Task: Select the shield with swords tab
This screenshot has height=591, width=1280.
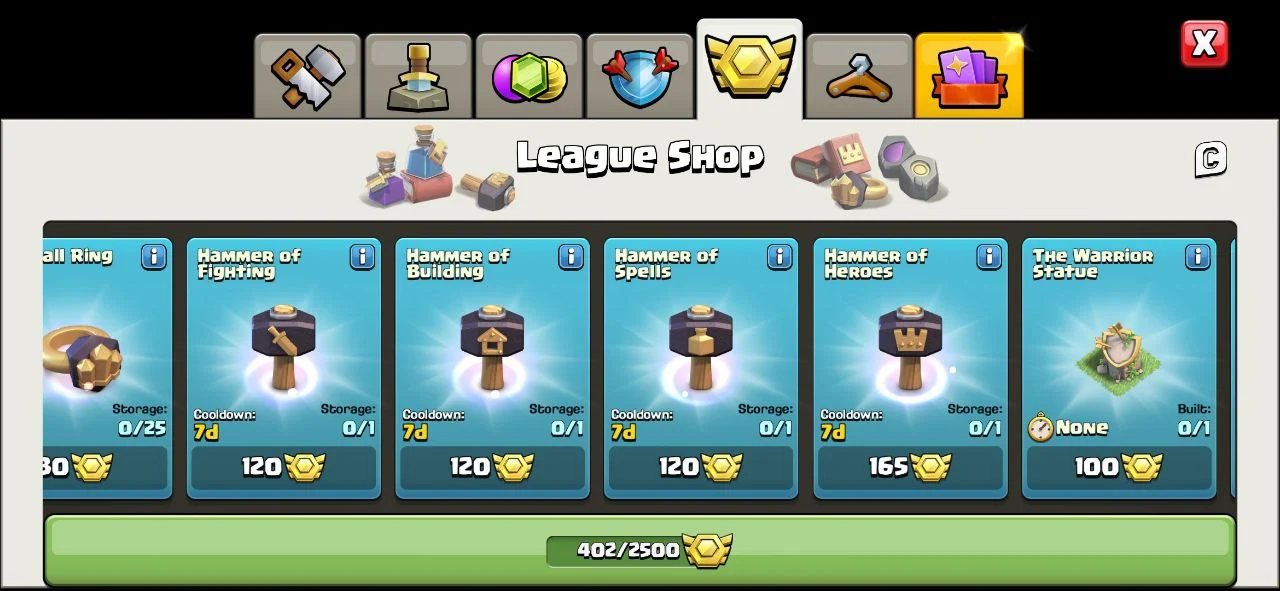Action: coord(640,76)
